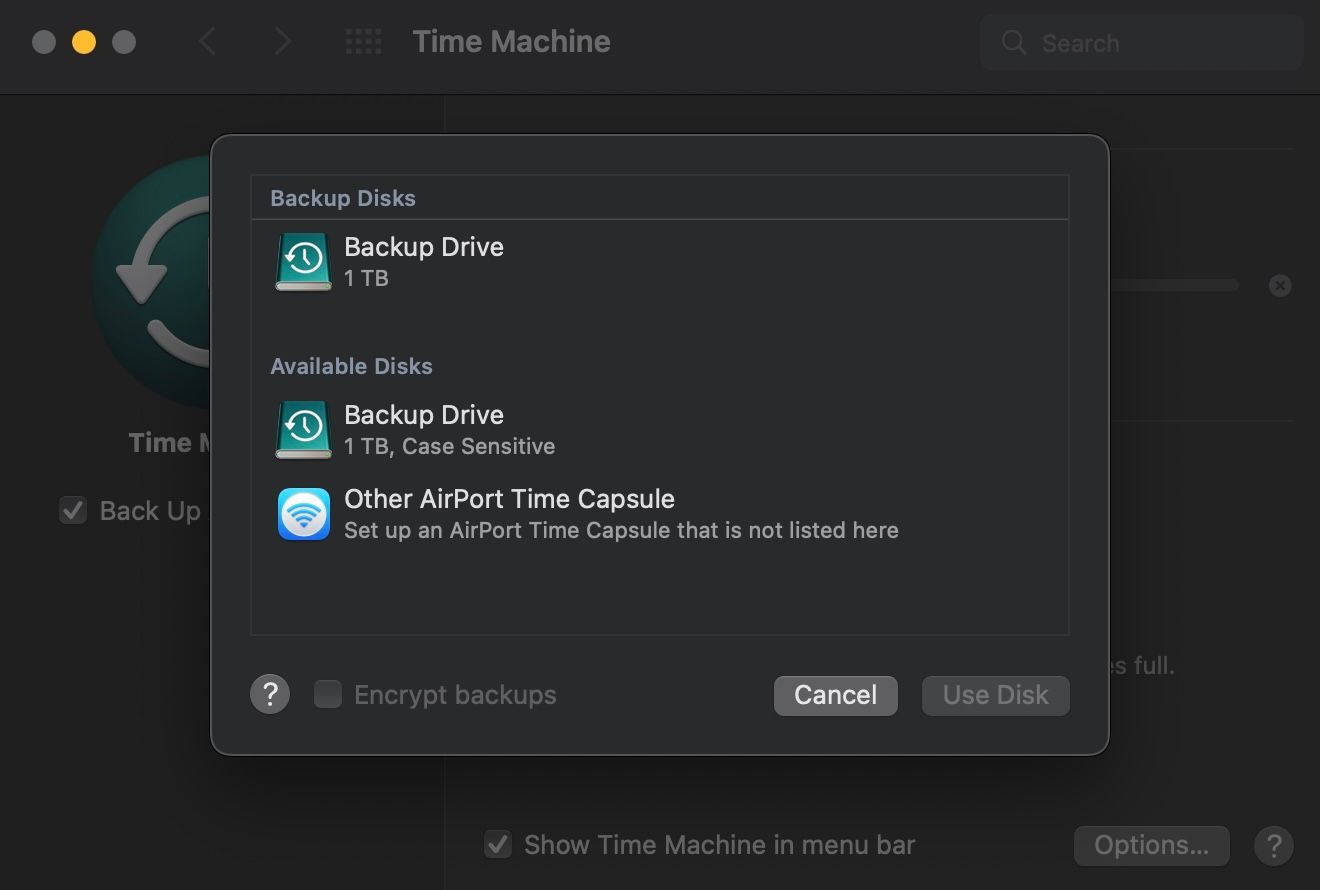This screenshot has height=890, width=1320.
Task: Click the "Other AirPort Time Capsule" label
Action: pyautogui.click(x=509, y=499)
